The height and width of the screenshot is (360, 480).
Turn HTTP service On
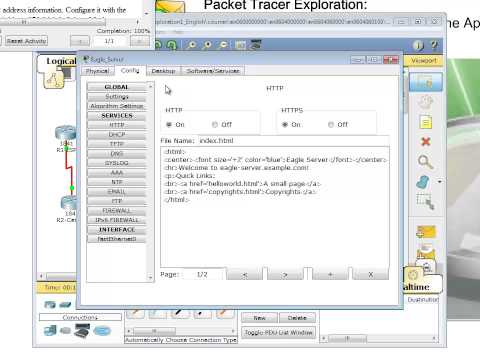point(169,125)
